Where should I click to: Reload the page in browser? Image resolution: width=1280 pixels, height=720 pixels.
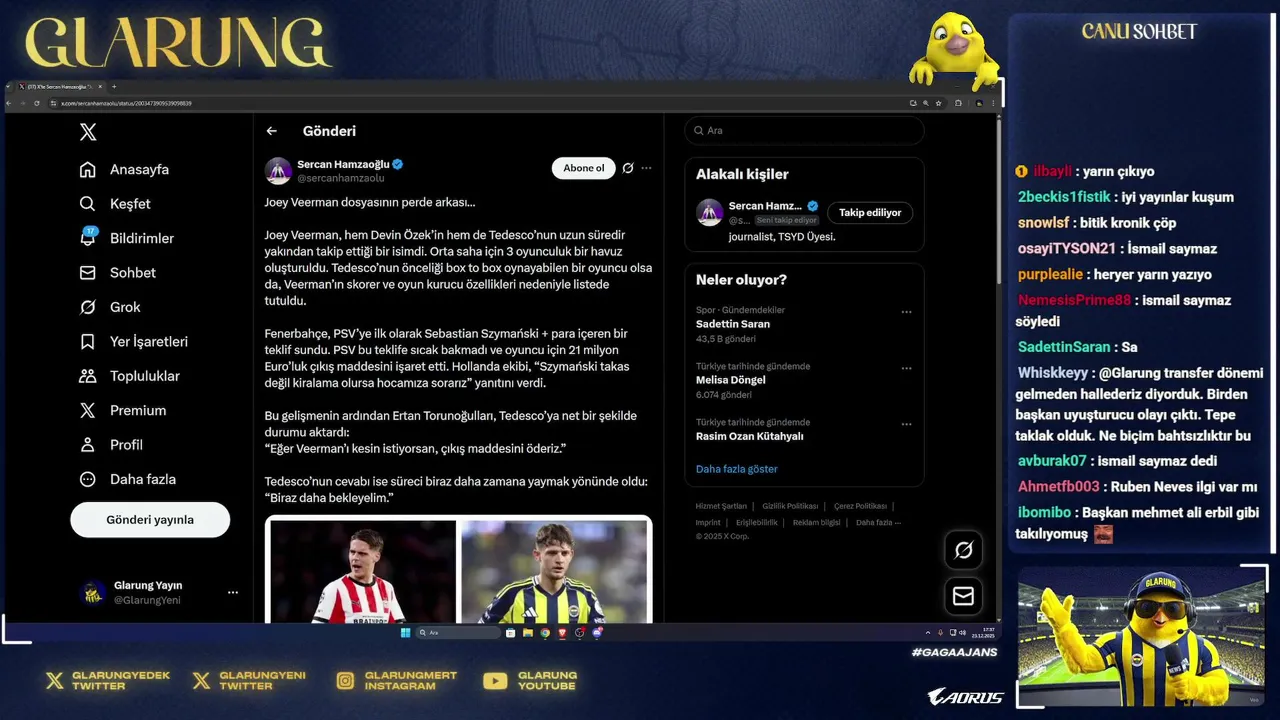[37, 103]
